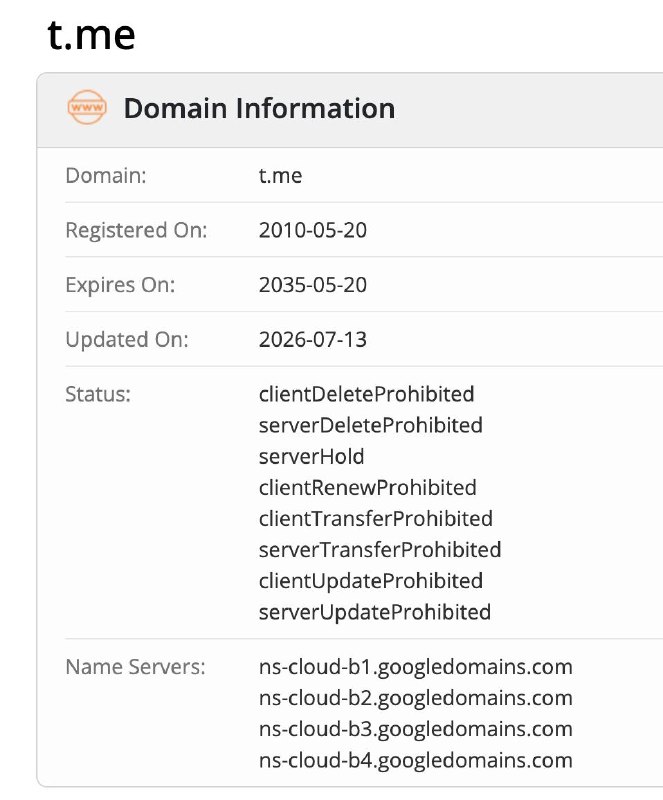
Task: Click the Status: label
Action: tap(98, 394)
